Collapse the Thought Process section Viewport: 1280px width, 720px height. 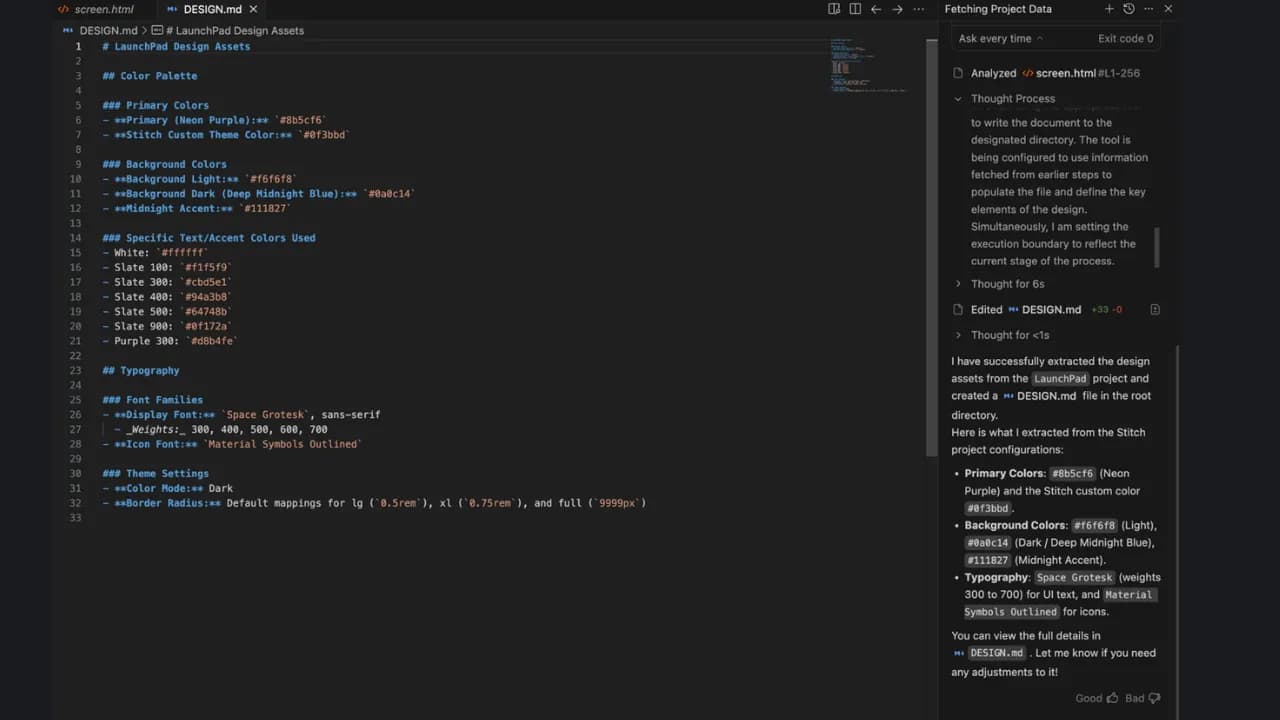coord(958,99)
